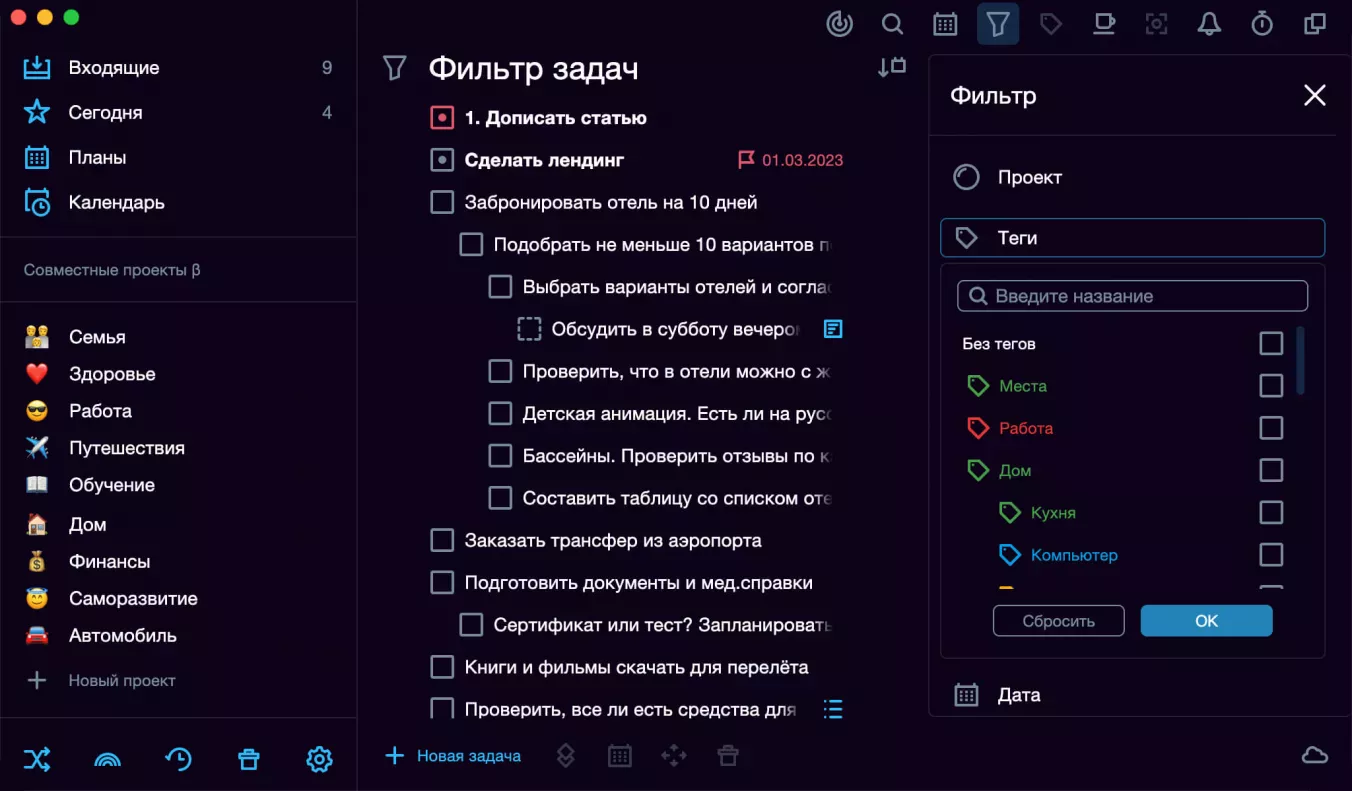The image size is (1352, 791).
Task: Open the focus radar icon in top toolbar
Action: pyautogui.click(x=840, y=24)
